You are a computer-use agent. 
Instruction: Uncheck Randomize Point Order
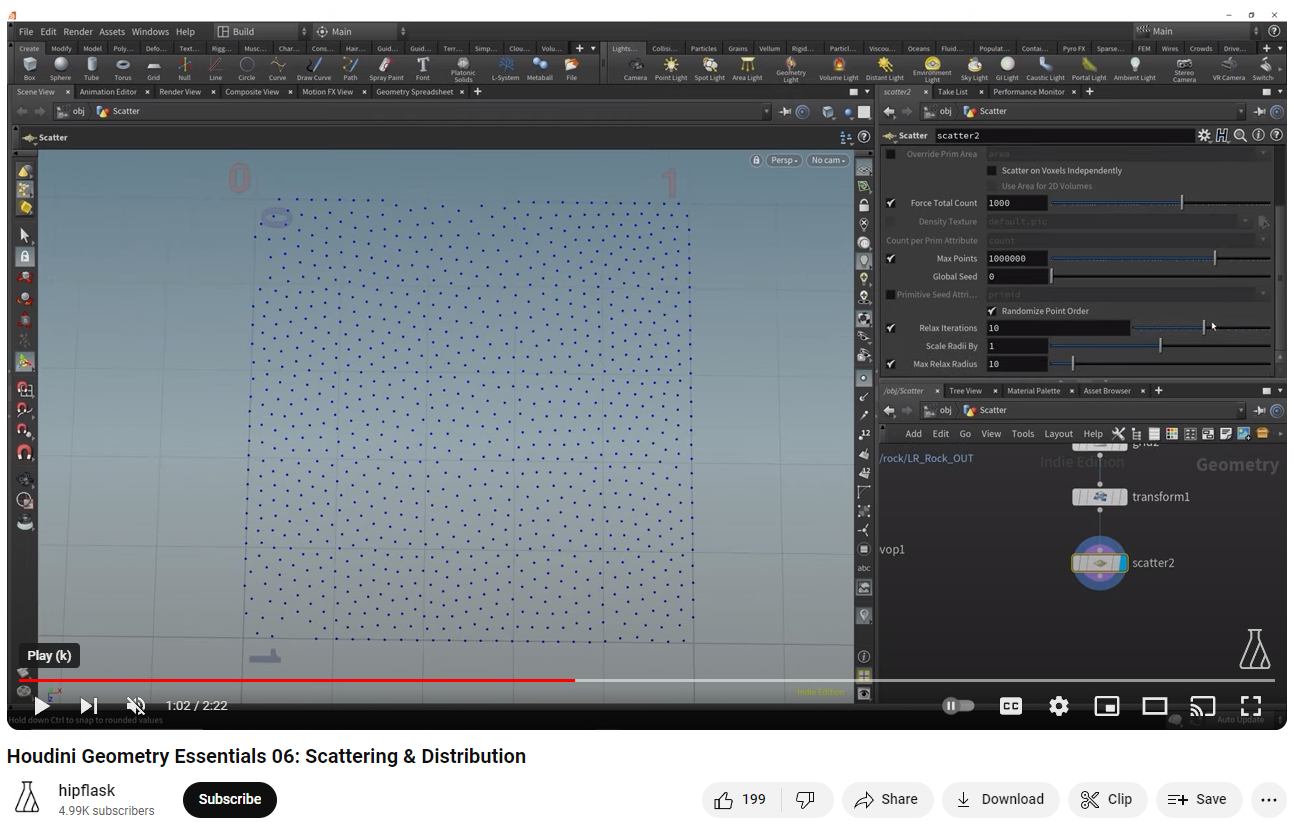click(x=992, y=311)
